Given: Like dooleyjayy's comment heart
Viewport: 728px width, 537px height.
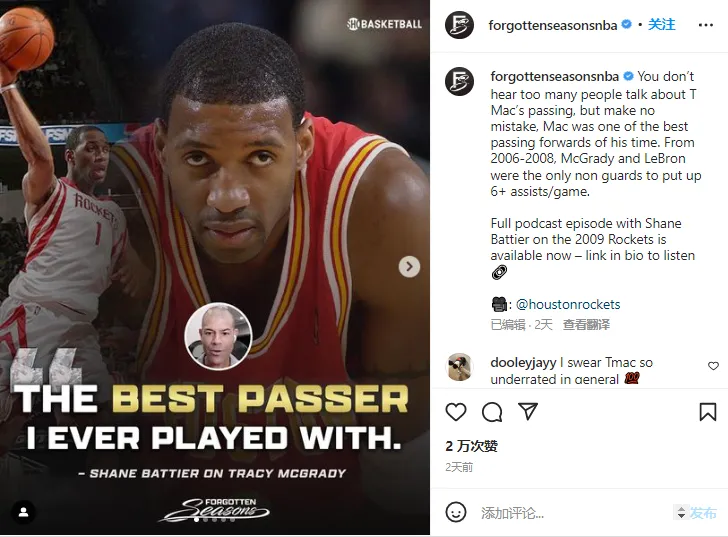Looking at the screenshot, I should click(x=713, y=366).
